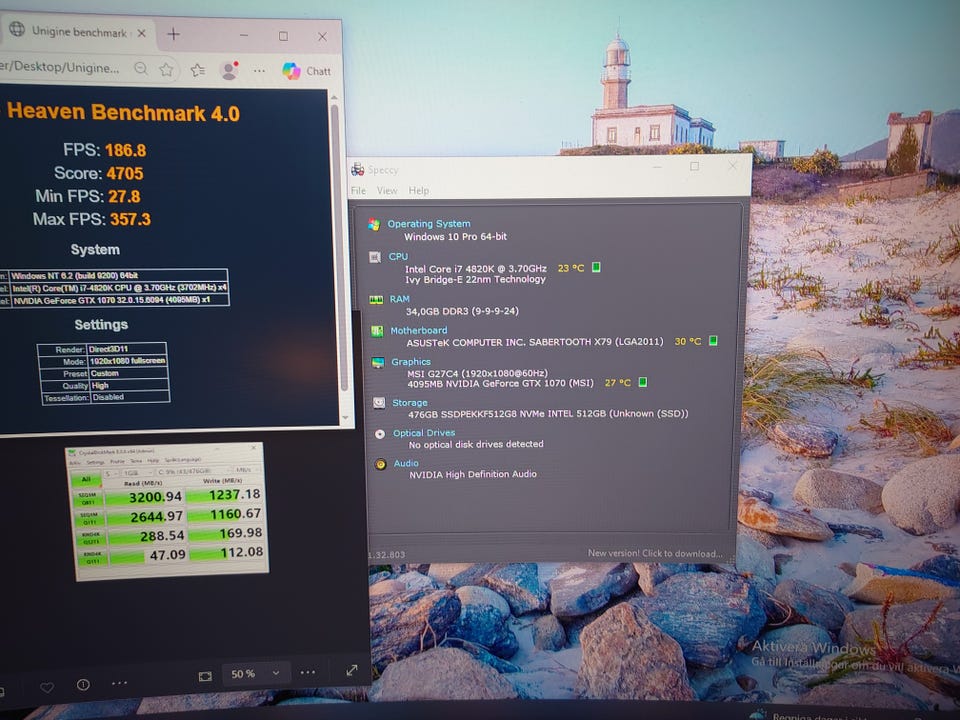Image resolution: width=960 pixels, height=720 pixels.
Task: Open the browser settings and more menu
Action: click(x=260, y=71)
